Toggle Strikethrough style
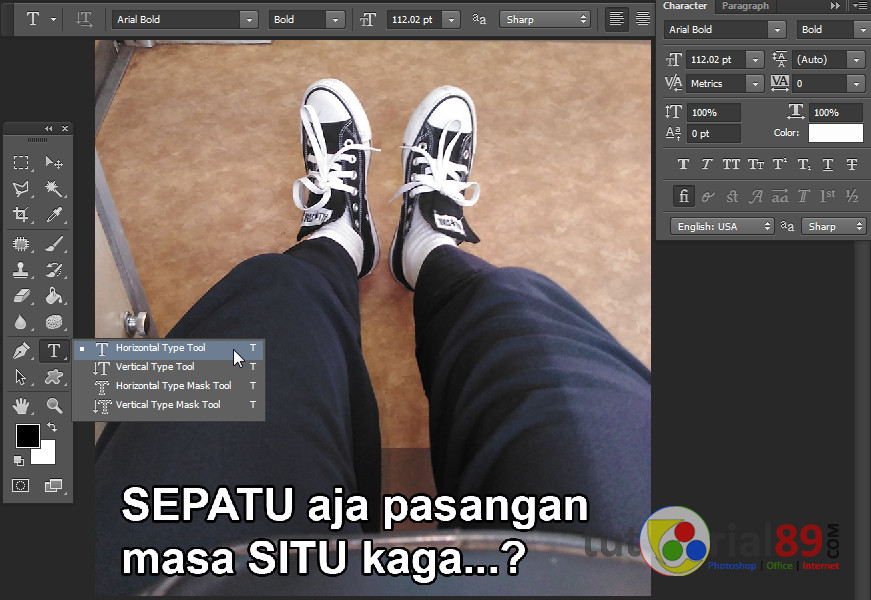Screen dimensions: 871x600 [852, 164]
